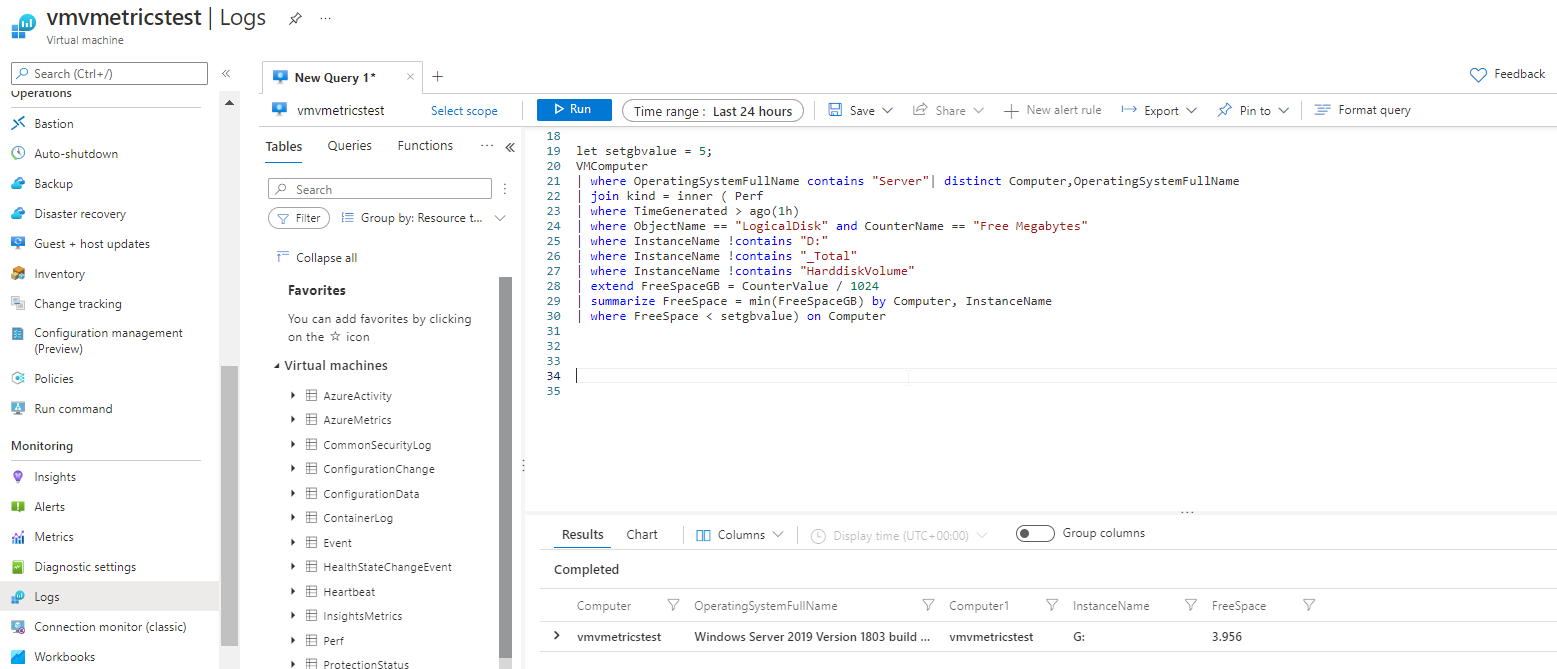The image size is (1557, 669).
Task: Open the Pin to dropdown
Action: pyautogui.click(x=1253, y=111)
